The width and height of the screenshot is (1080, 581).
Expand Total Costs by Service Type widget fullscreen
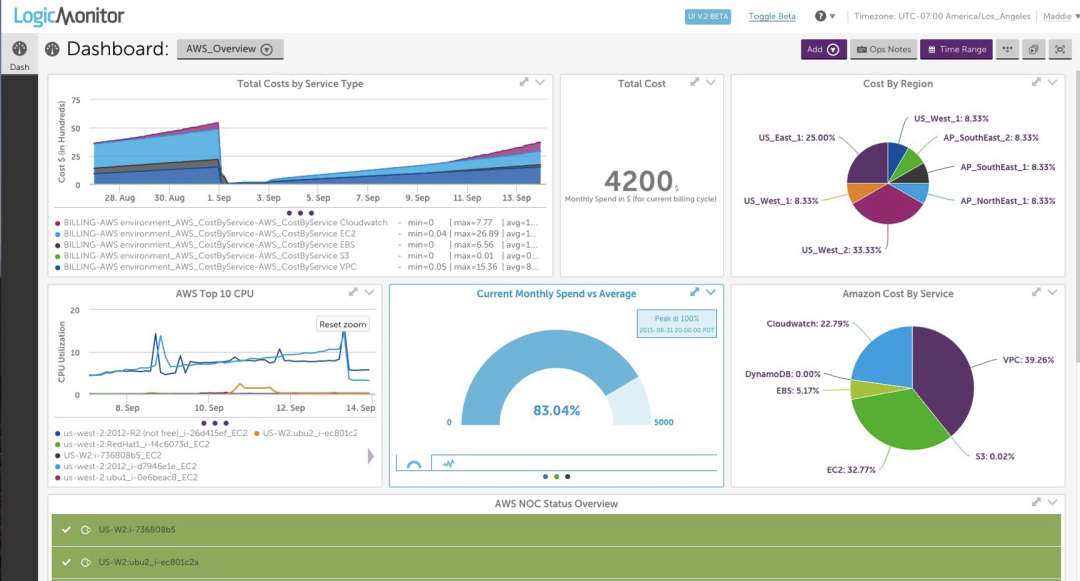[x=524, y=83]
